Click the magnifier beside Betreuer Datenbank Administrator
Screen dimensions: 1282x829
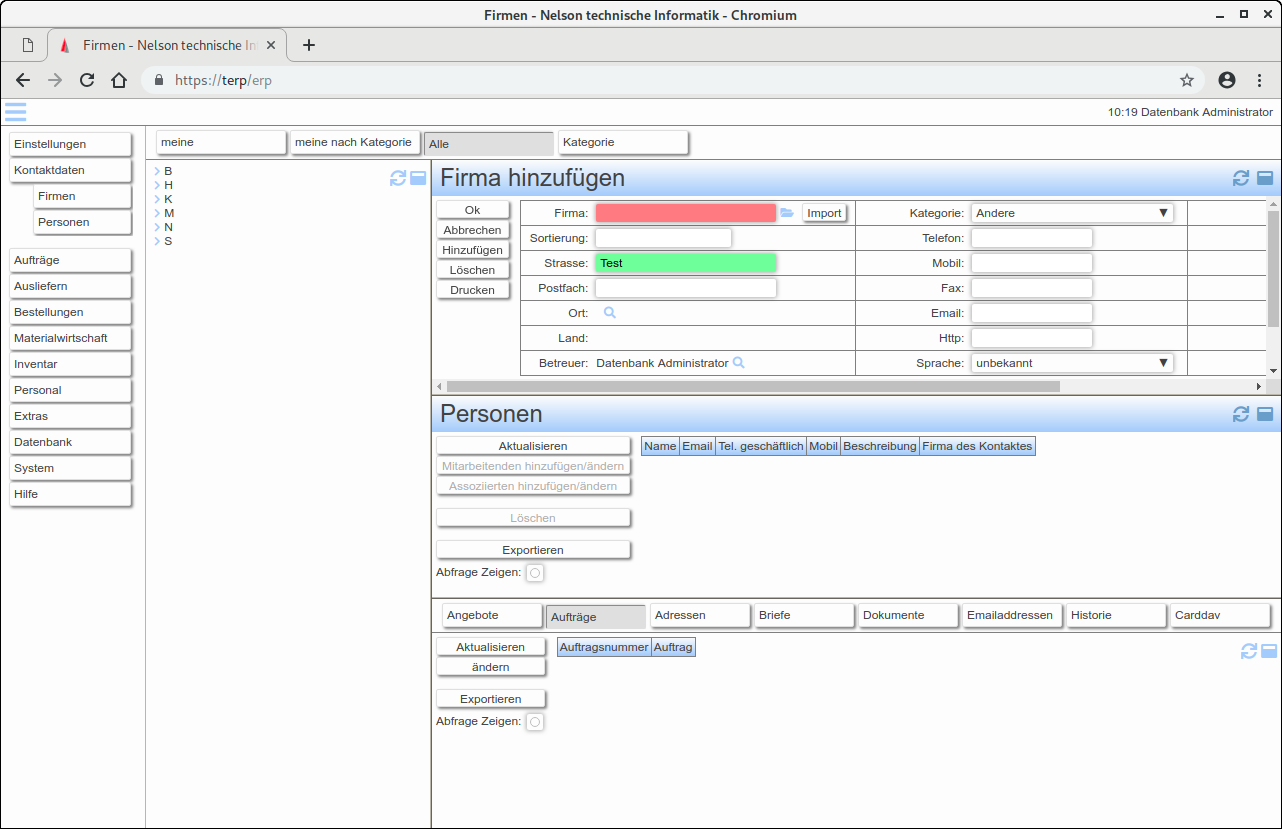[739, 363]
